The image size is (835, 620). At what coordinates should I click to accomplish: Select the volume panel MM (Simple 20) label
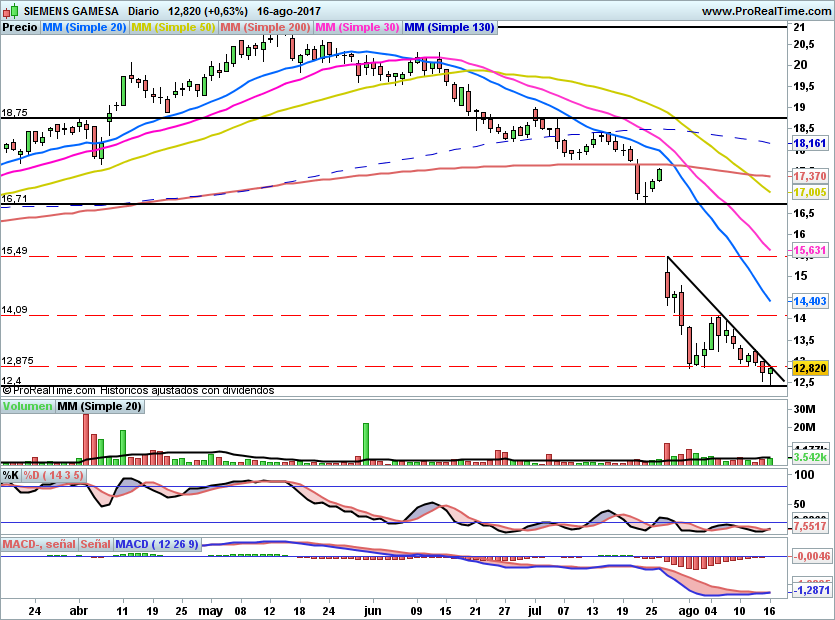[99, 407]
